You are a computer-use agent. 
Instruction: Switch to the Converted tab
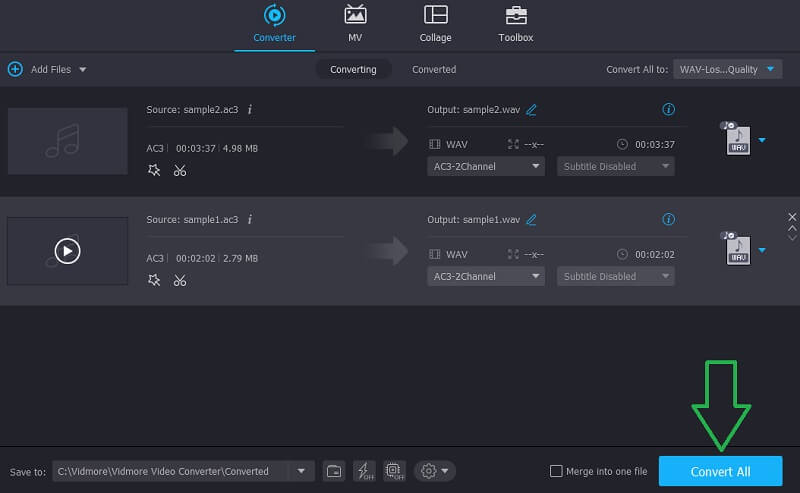click(x=434, y=69)
